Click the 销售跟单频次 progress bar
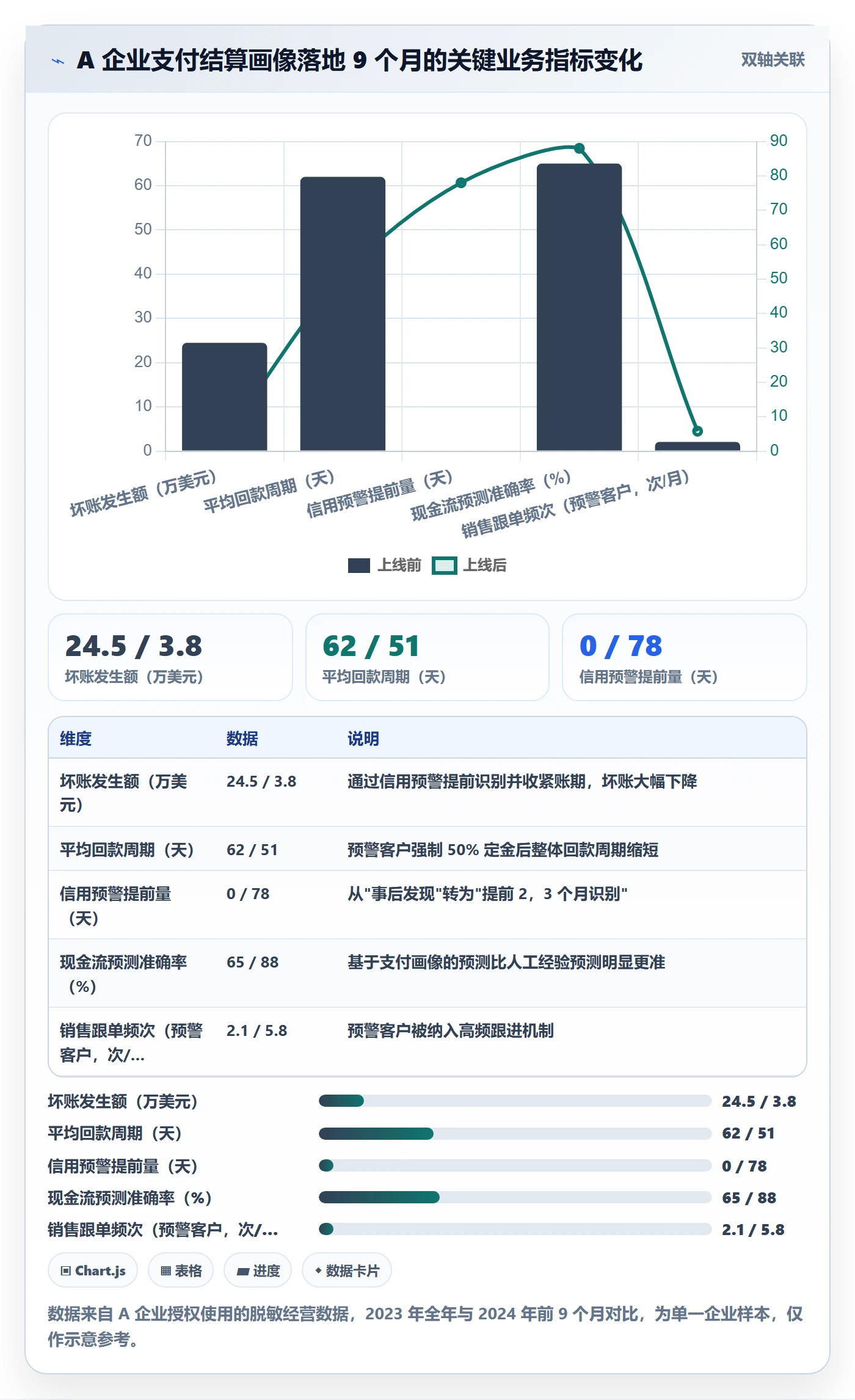Viewport: 855px width, 1400px height. [x=515, y=1229]
